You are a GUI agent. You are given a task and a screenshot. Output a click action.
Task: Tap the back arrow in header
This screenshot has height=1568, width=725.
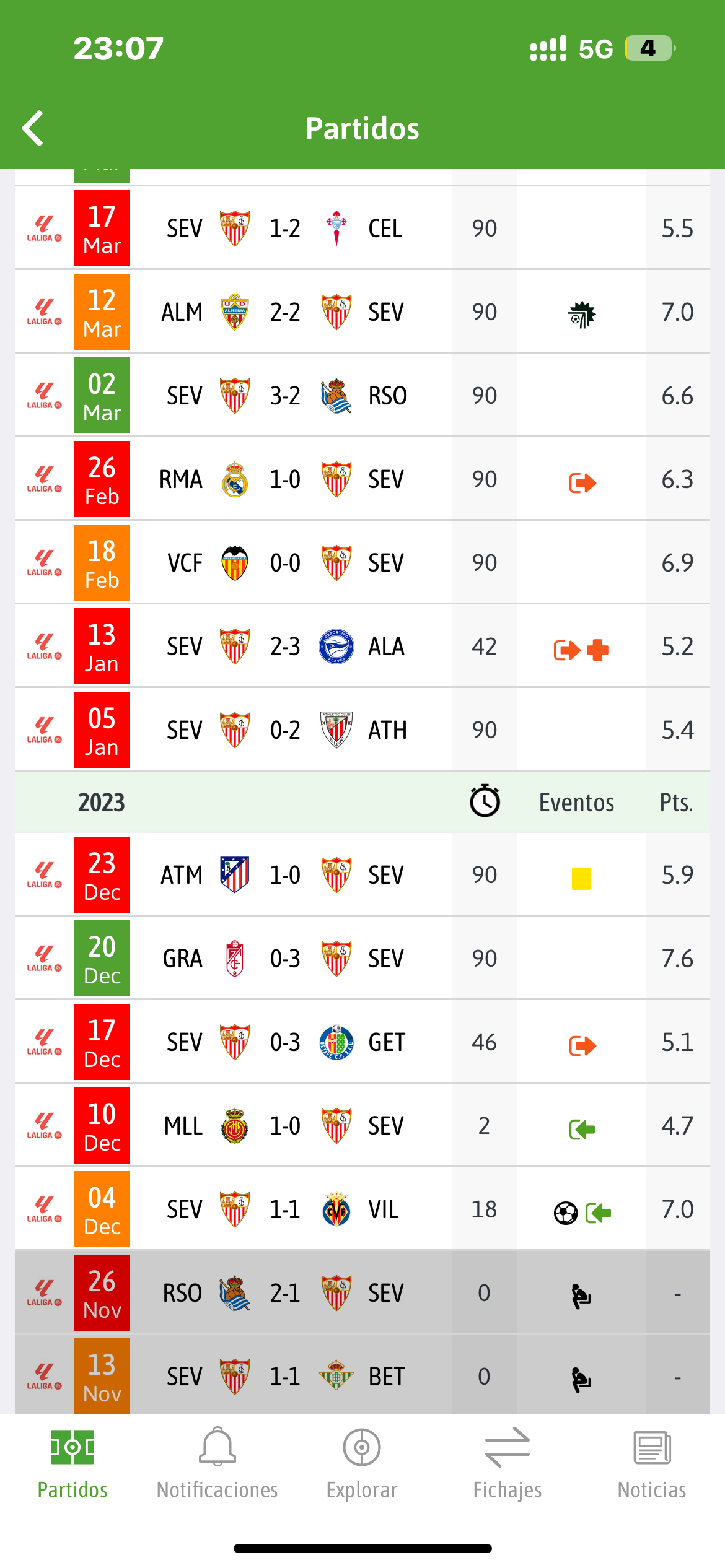[33, 128]
